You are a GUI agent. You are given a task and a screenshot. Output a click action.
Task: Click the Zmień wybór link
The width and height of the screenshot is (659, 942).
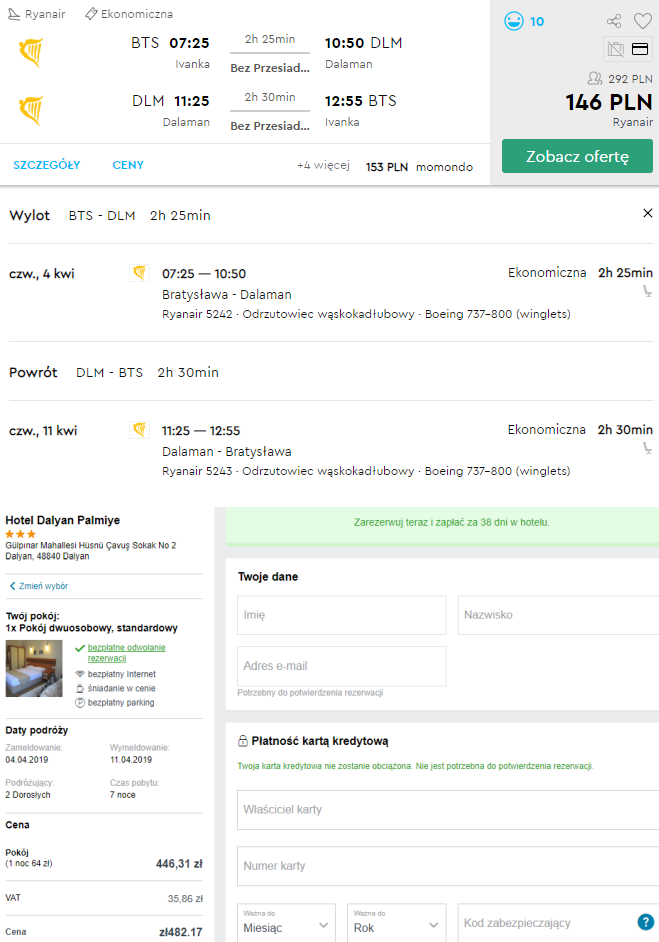39,586
